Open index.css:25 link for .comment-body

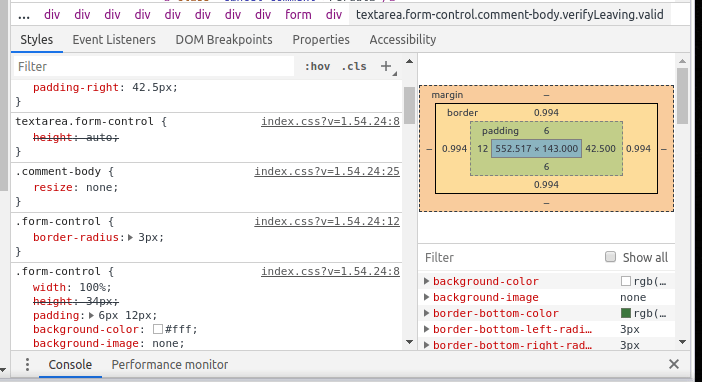click(327, 172)
